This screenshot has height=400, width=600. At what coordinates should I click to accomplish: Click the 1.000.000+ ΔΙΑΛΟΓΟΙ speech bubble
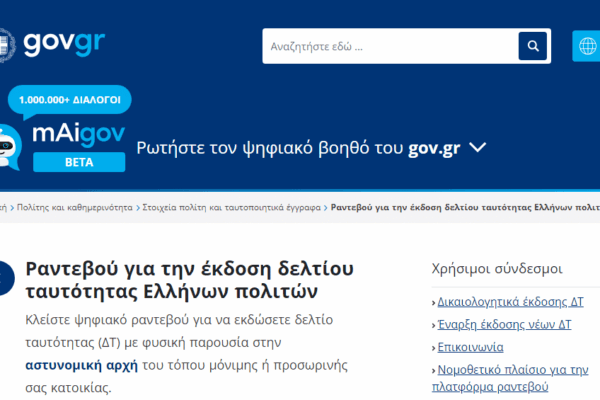point(70,100)
